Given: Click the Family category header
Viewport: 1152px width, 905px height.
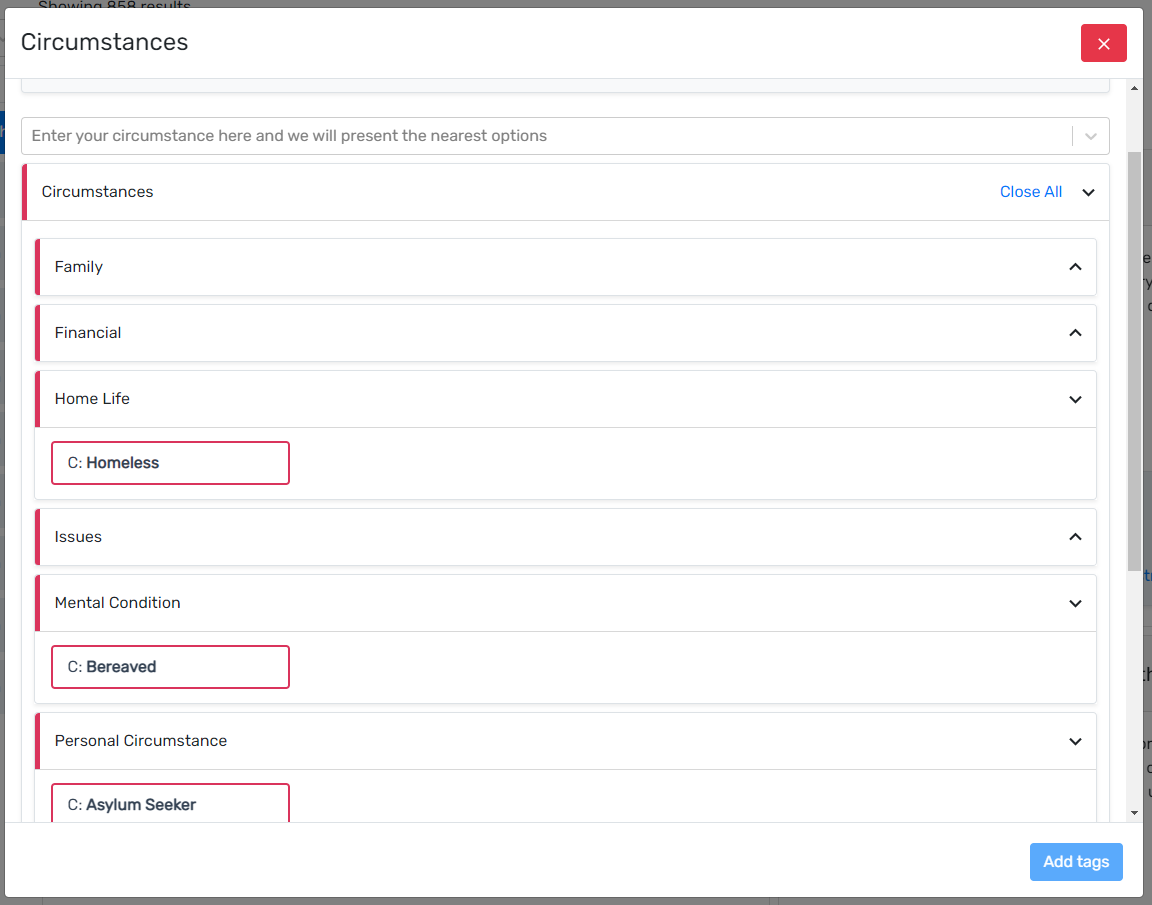Looking at the screenshot, I should [79, 267].
